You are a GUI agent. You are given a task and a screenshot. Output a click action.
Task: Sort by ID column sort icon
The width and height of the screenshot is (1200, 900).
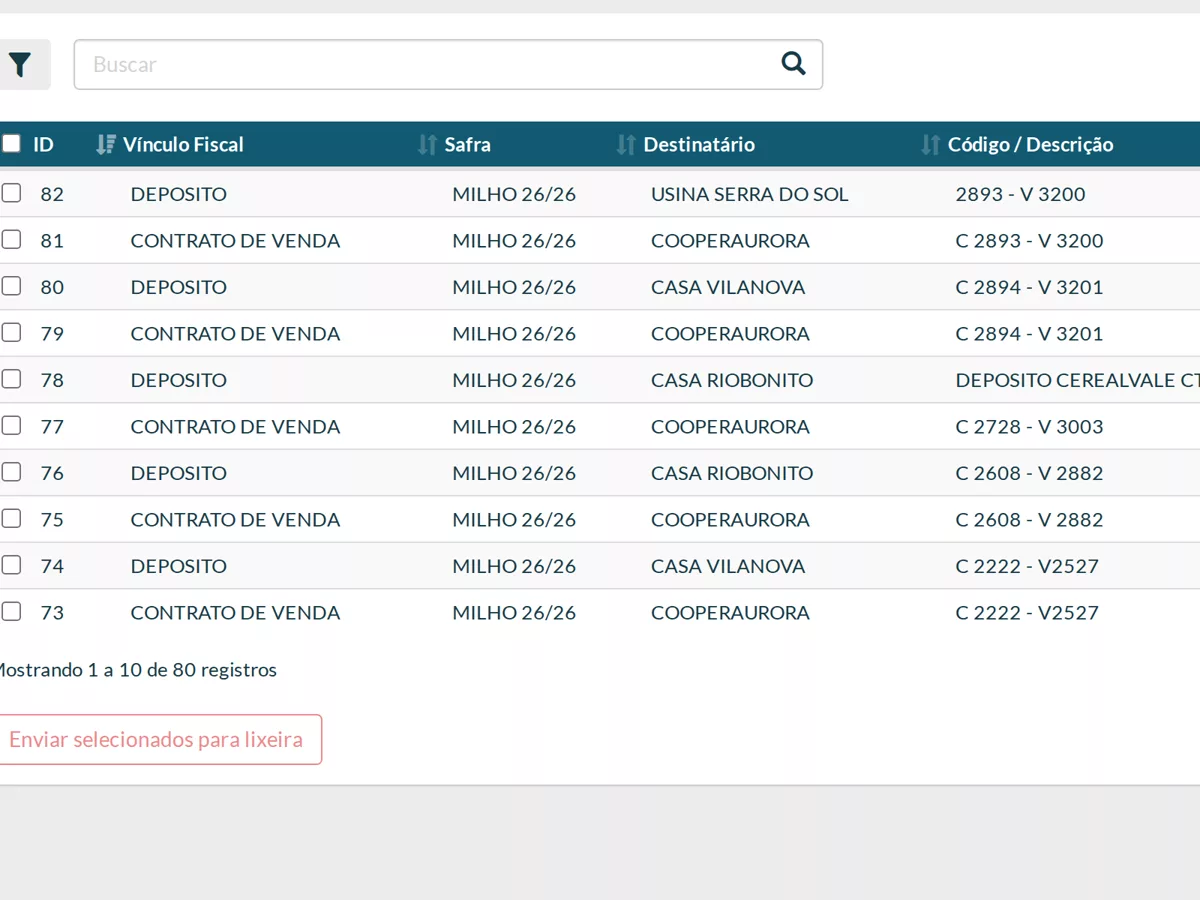click(x=106, y=145)
